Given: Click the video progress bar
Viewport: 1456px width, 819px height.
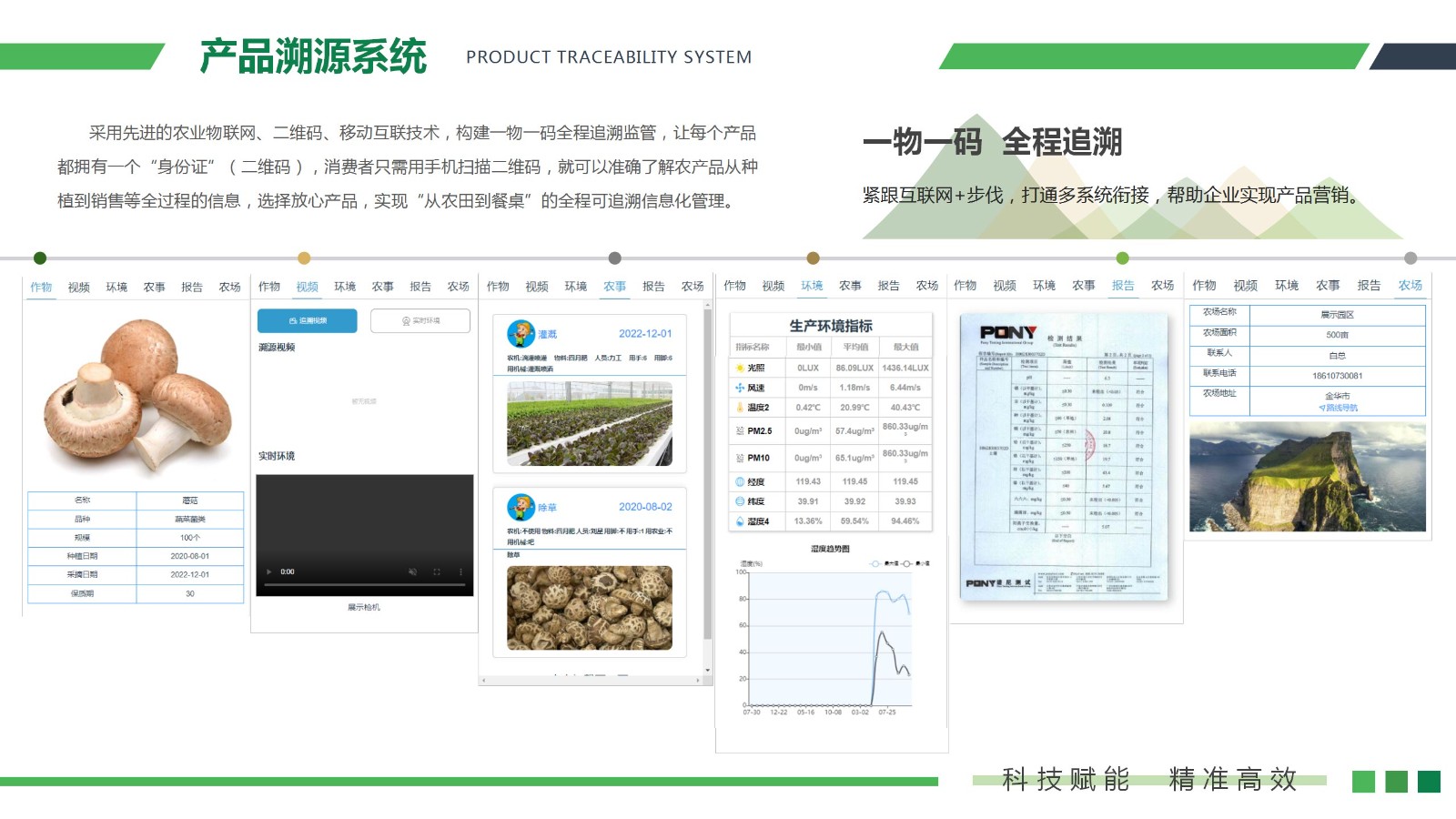Looking at the screenshot, I should coord(364,584).
